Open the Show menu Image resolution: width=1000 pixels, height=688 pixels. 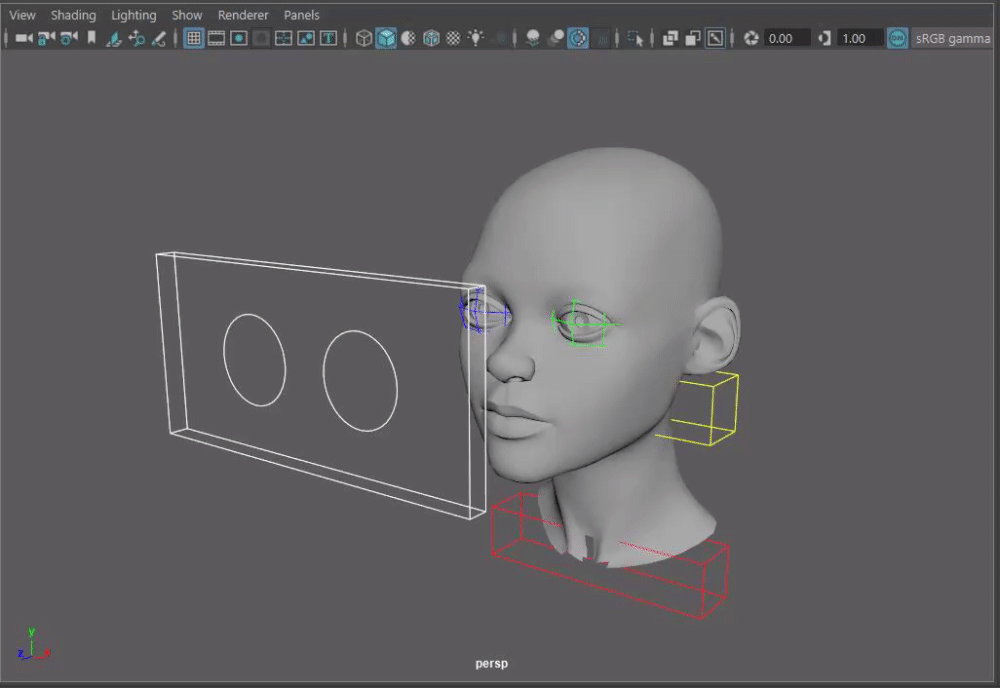187,15
